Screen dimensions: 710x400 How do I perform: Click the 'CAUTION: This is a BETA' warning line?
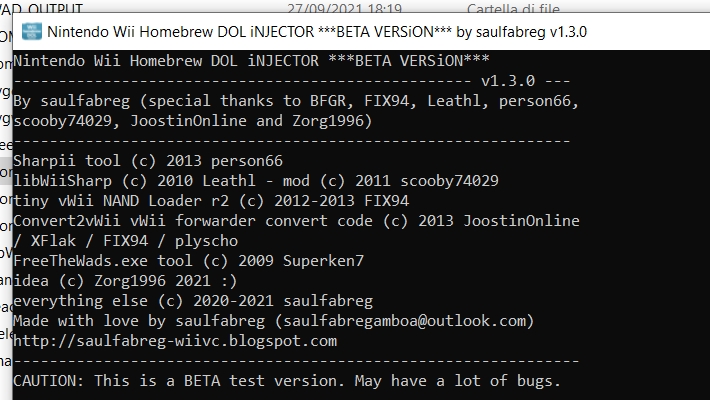coord(287,381)
